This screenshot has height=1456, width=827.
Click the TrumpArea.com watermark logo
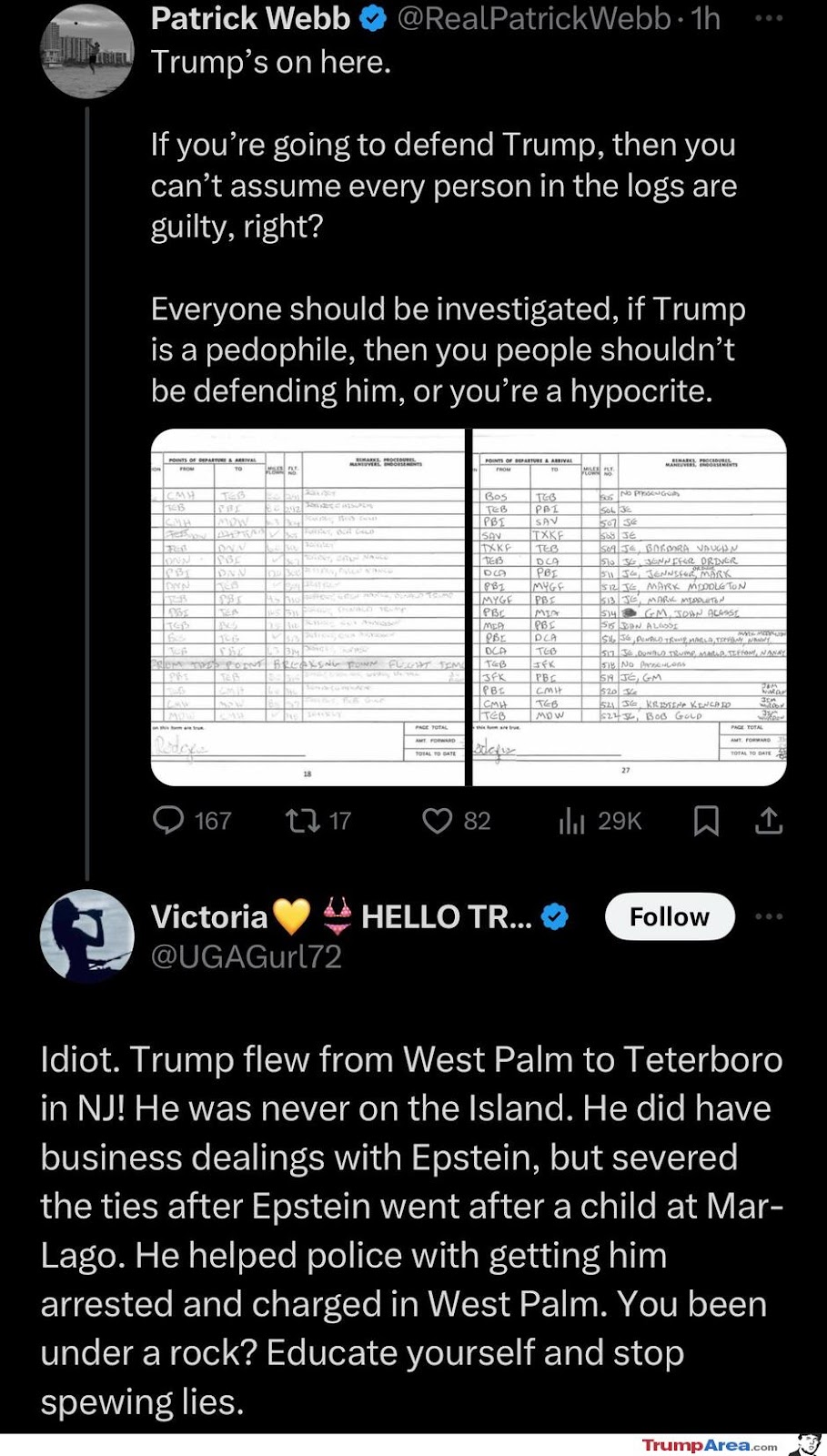tap(710, 1445)
